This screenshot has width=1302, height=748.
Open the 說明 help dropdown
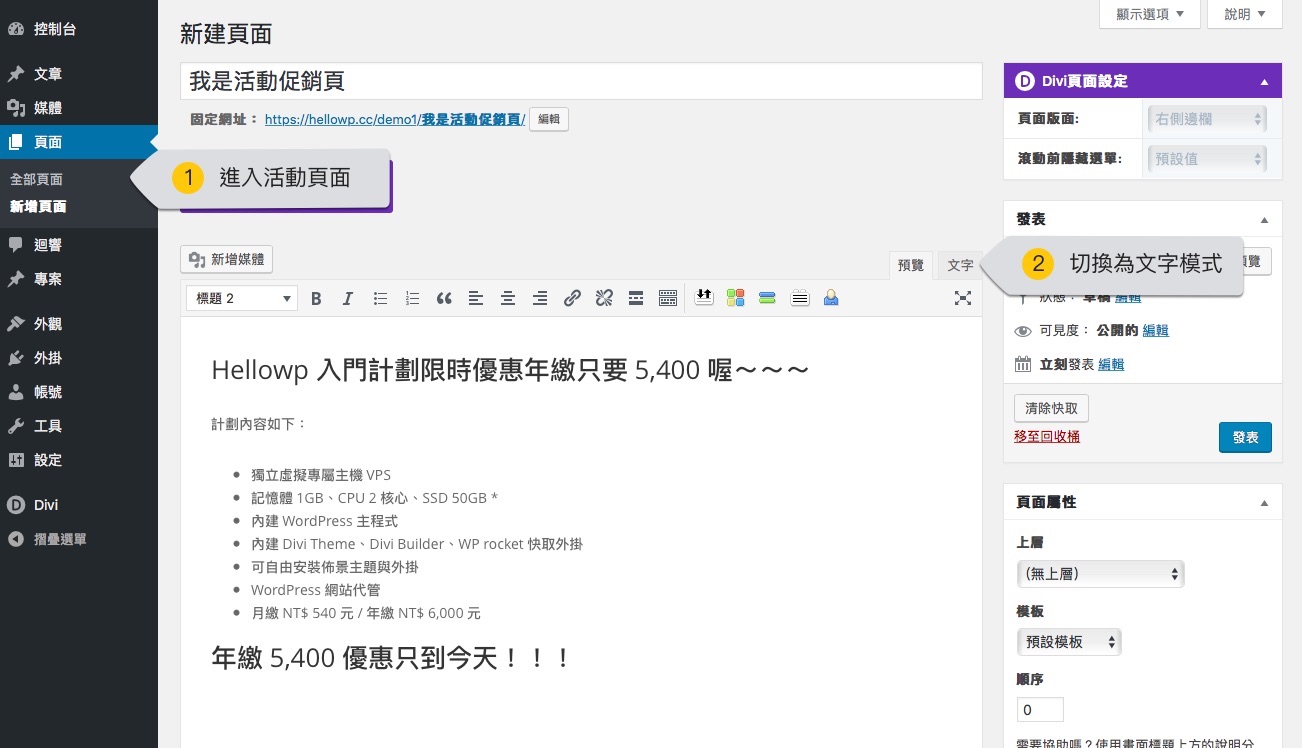[x=1245, y=14]
